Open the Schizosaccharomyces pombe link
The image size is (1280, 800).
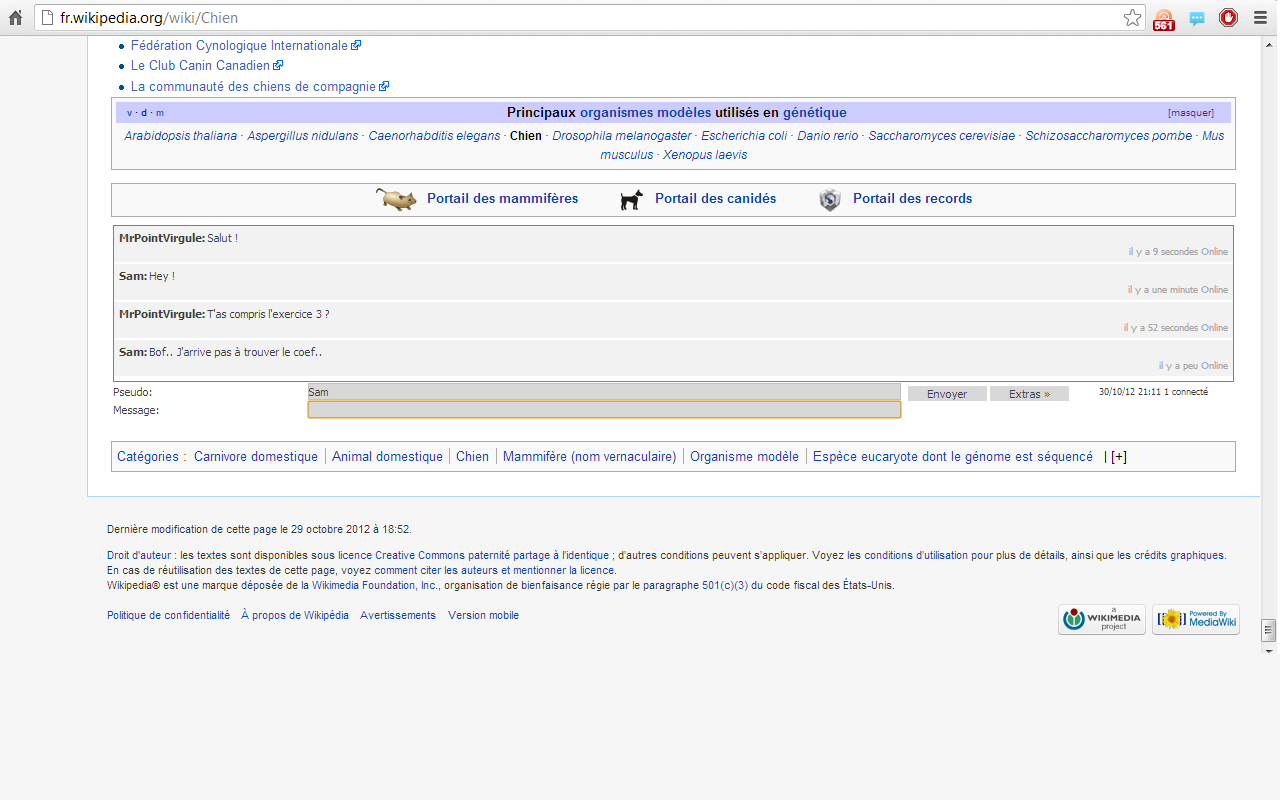[x=1109, y=136]
